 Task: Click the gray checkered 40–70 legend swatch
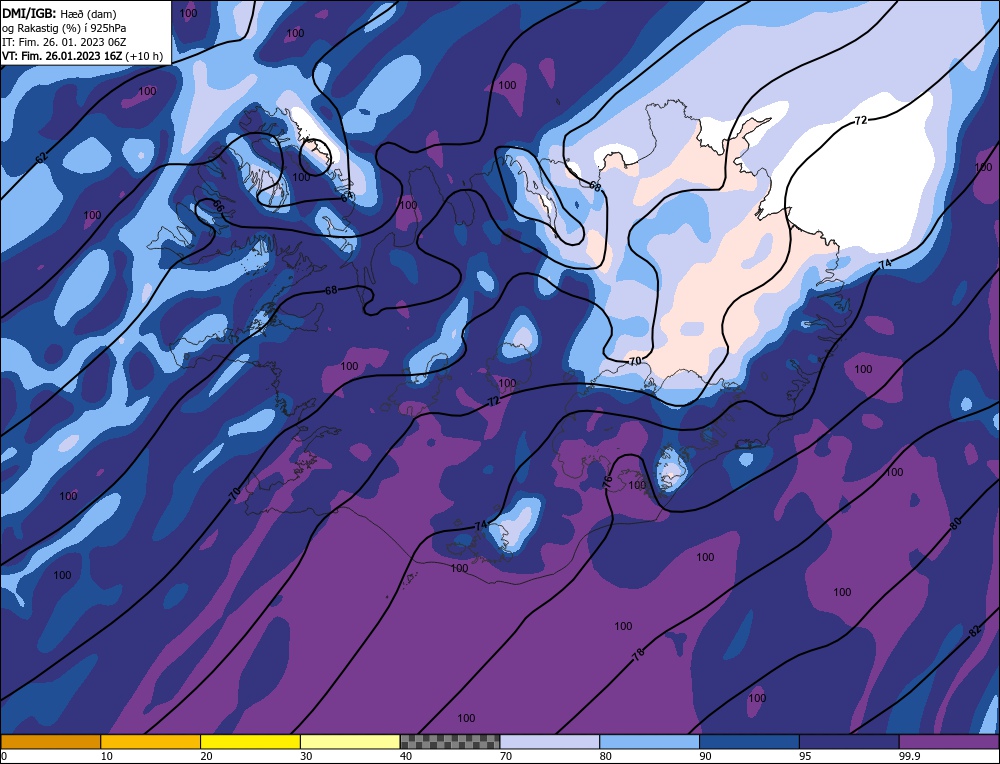pos(450,742)
